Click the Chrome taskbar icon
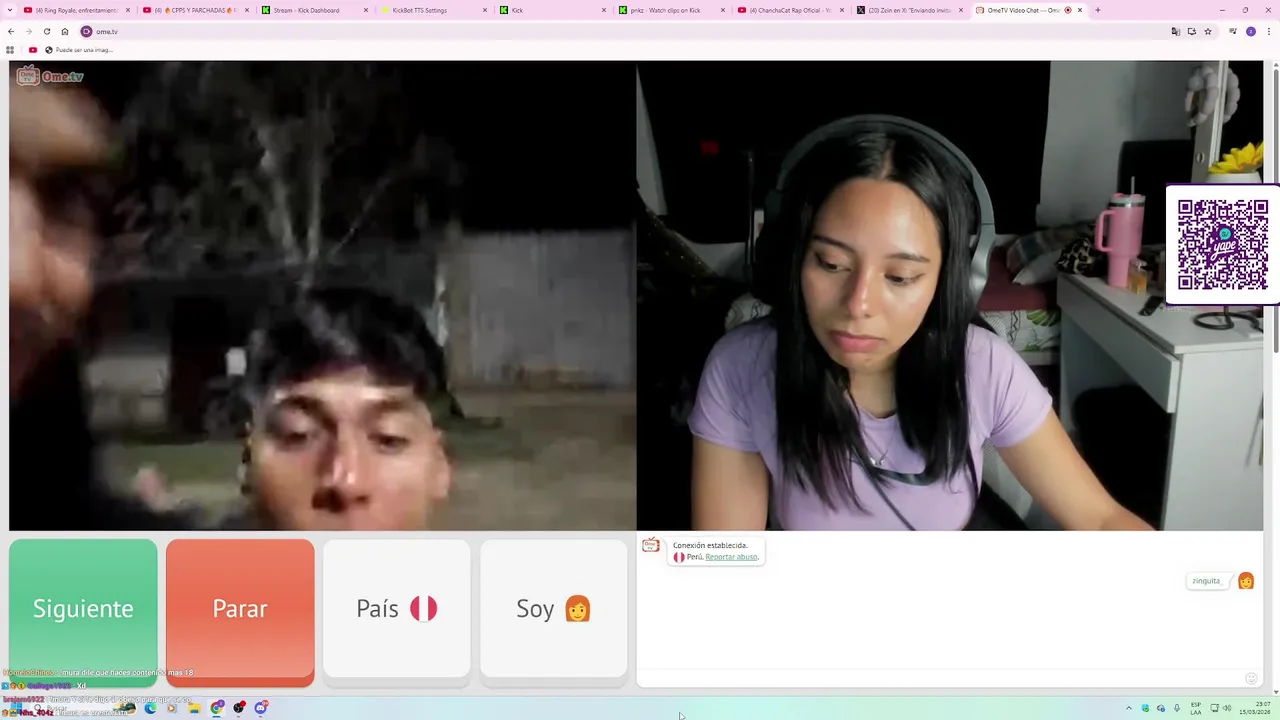The height and width of the screenshot is (720, 1280). click(217, 708)
